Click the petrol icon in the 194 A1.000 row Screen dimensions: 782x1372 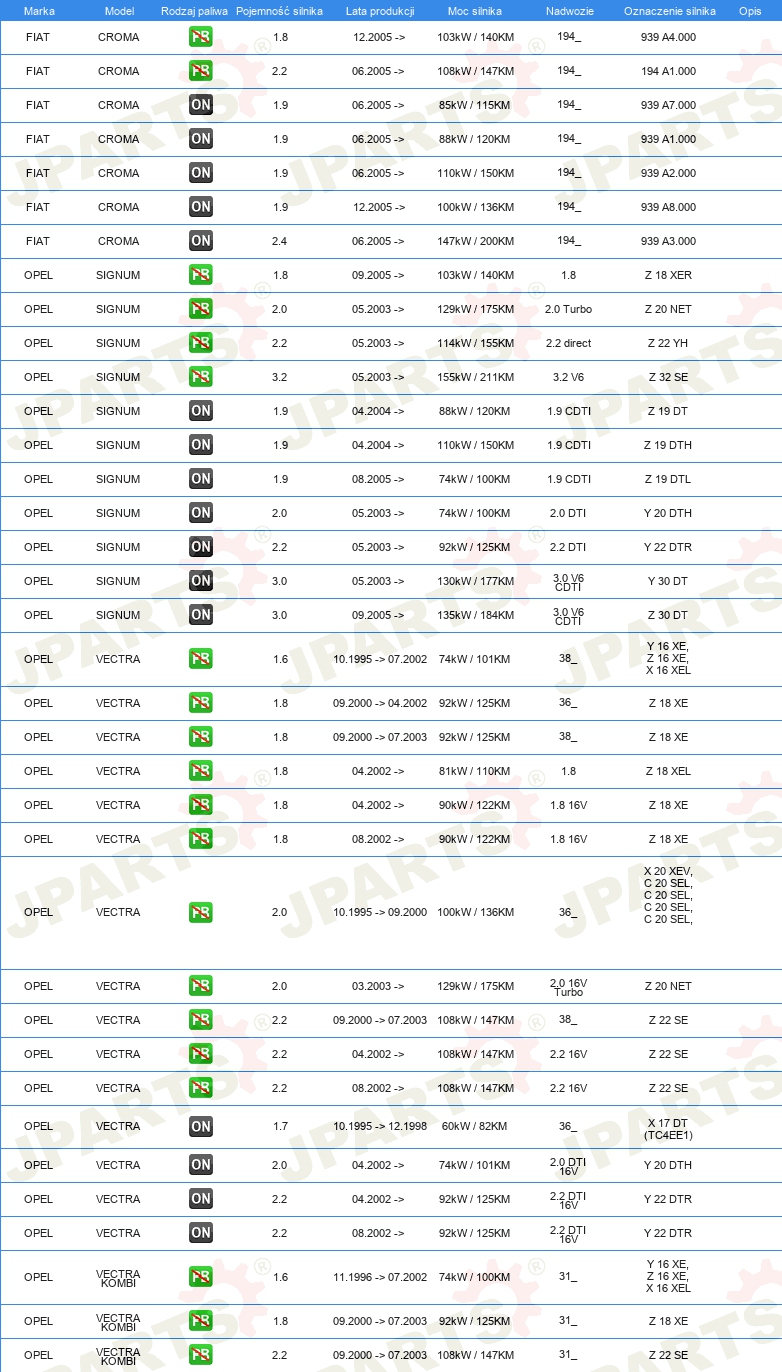coord(201,71)
